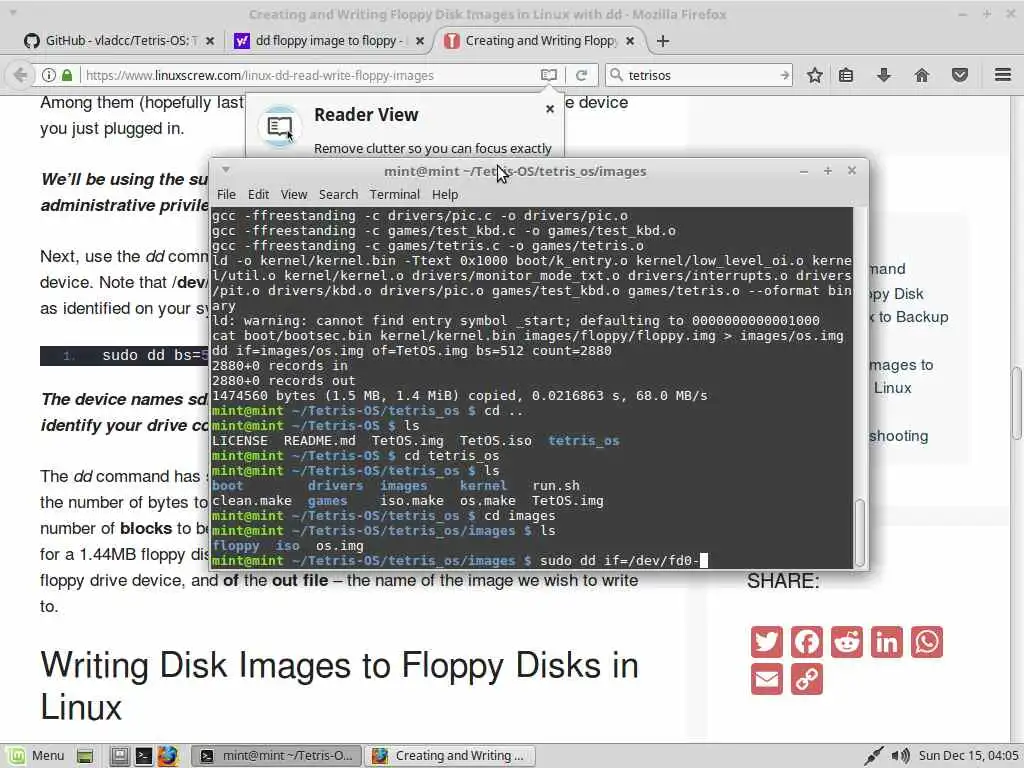Open Firefox hamburger menu

[x=1002, y=75]
